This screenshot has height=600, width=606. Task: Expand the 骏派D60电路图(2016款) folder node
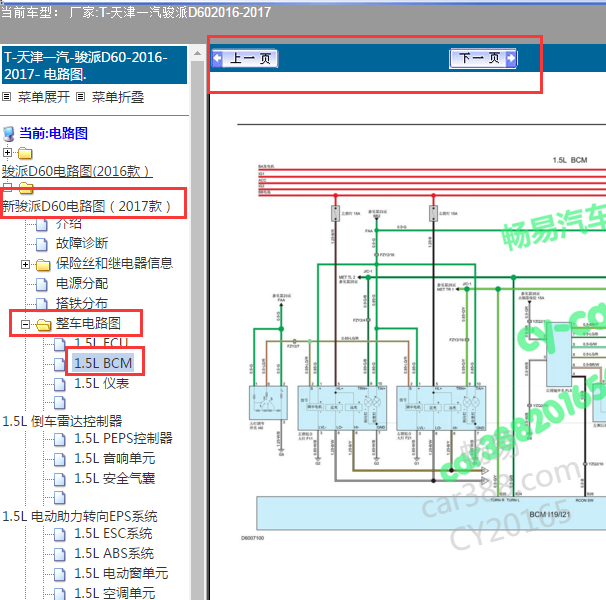(x=7, y=152)
